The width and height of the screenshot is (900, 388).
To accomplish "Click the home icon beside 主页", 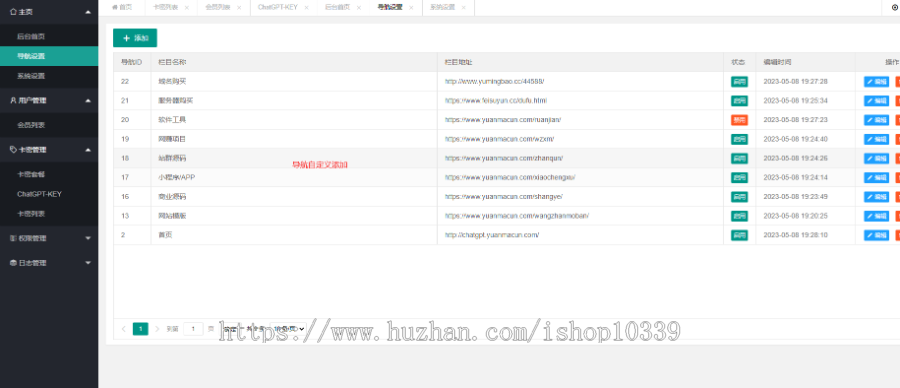I will click(x=13, y=12).
